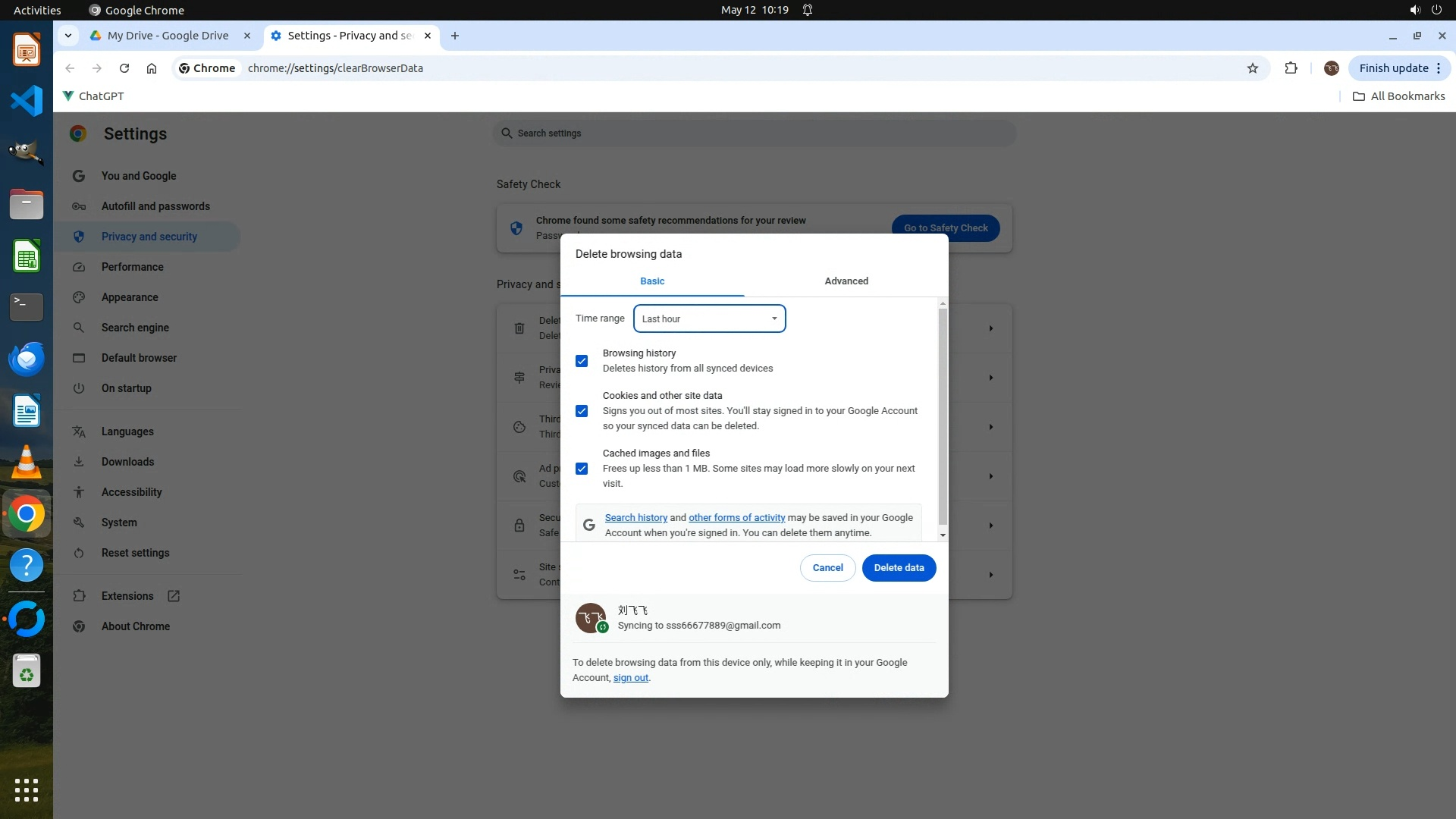Uncheck Cached images and files
Screen dimensions: 1456x819
click(x=582, y=469)
